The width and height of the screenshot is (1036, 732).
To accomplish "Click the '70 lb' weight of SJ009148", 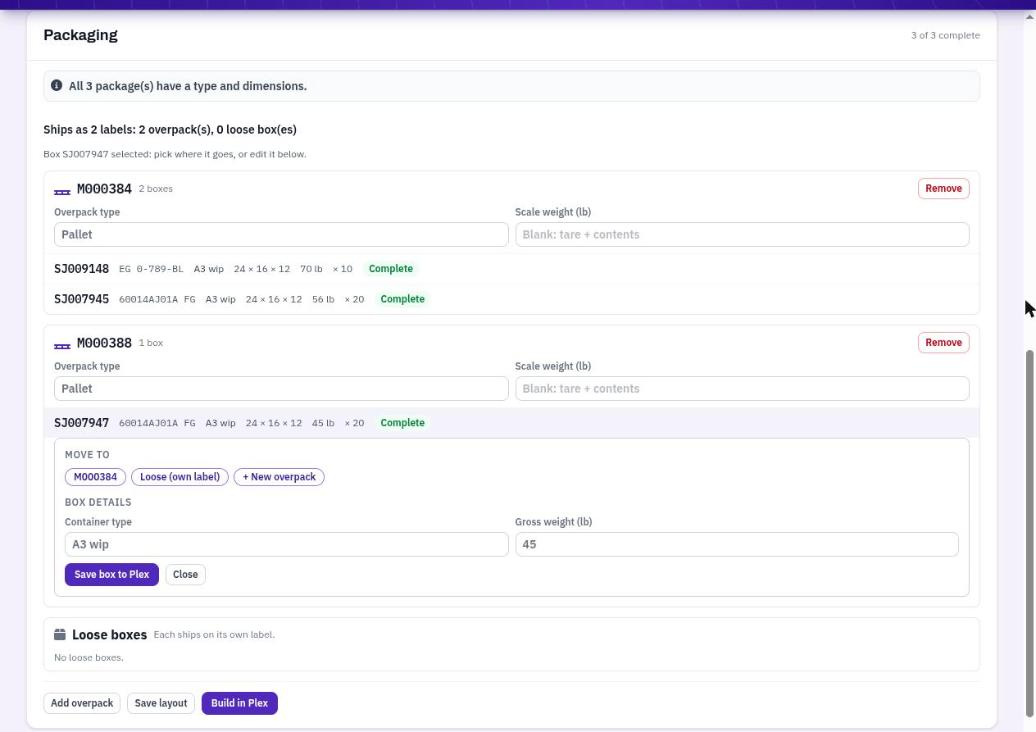I will [x=311, y=269].
